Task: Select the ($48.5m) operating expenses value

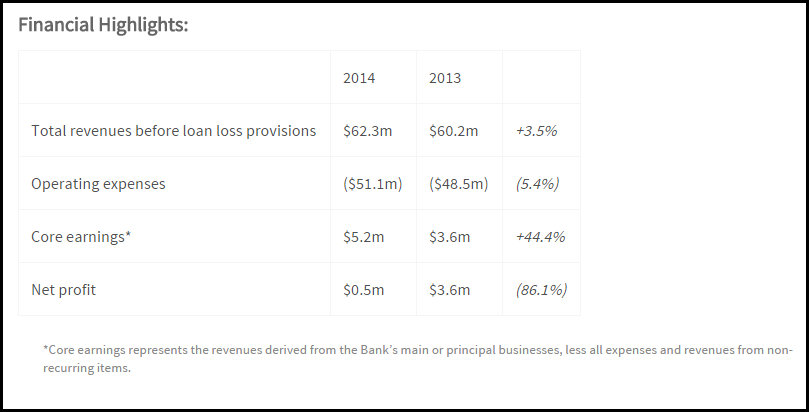Action: click(x=458, y=184)
